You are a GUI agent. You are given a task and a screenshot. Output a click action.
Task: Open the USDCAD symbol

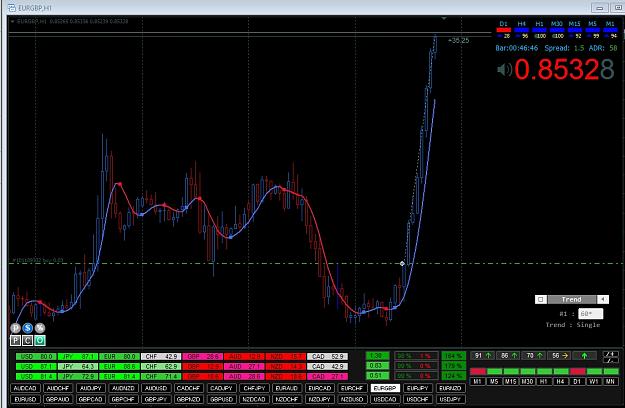pyautogui.click(x=385, y=399)
